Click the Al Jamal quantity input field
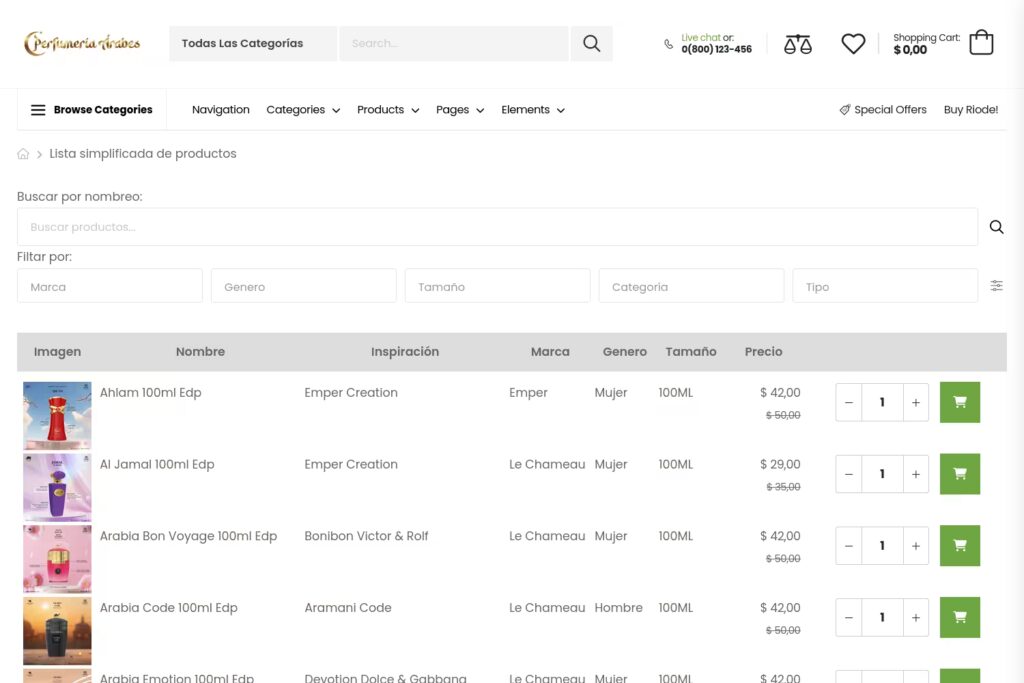1024x683 pixels. coord(882,474)
